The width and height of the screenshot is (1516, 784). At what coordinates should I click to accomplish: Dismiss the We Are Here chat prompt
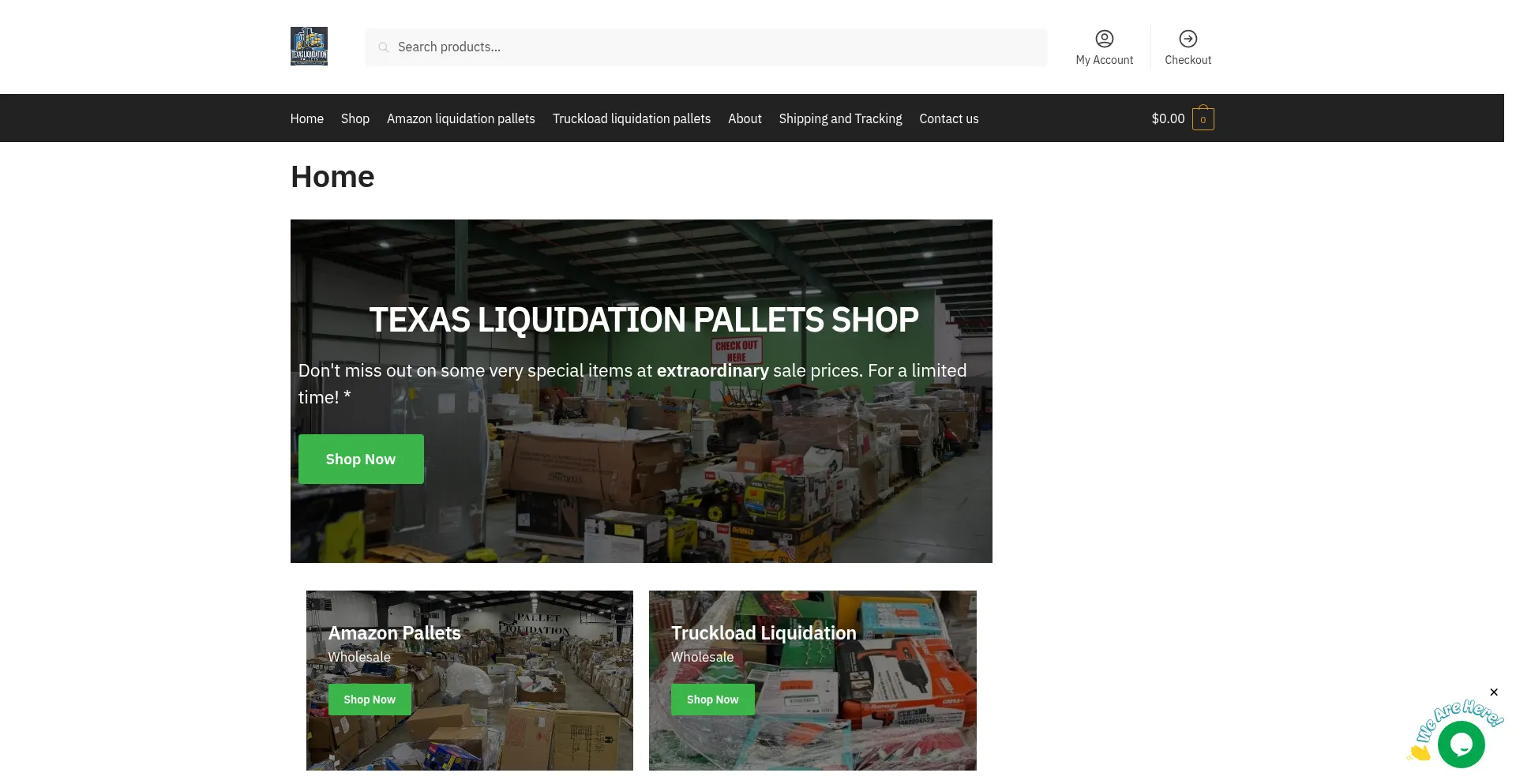tap(1493, 692)
